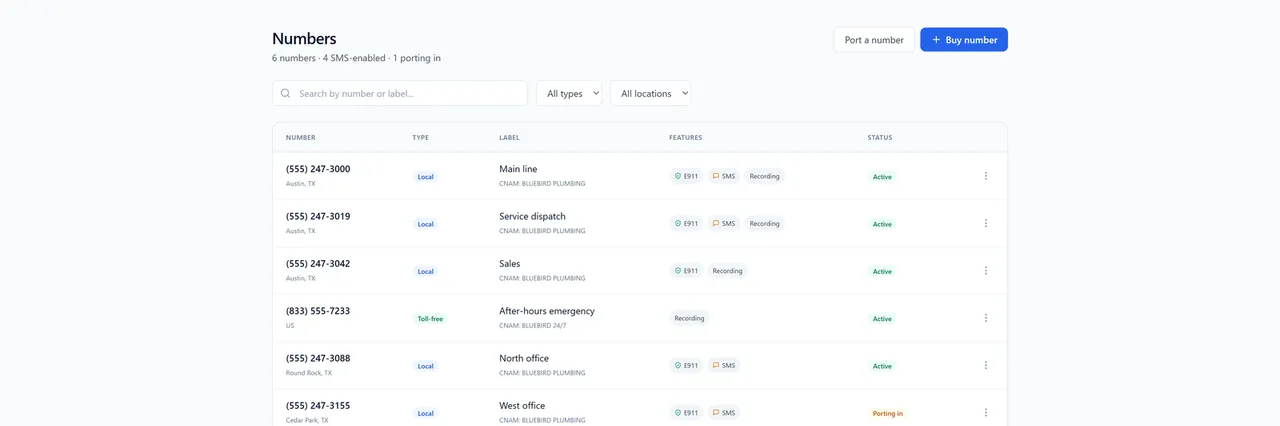This screenshot has height=426, width=1280.
Task: Click the Active status on Main line row
Action: 882,177
